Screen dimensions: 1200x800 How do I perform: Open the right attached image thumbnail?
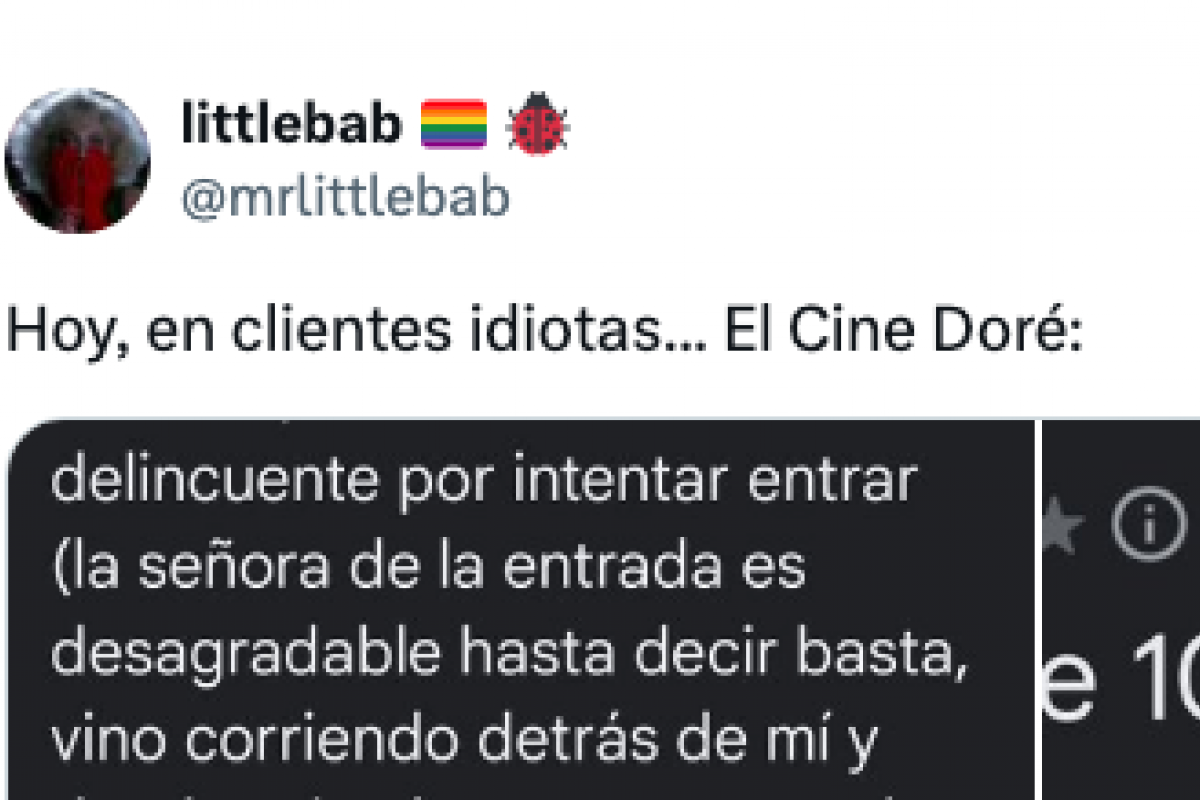tap(1122, 610)
